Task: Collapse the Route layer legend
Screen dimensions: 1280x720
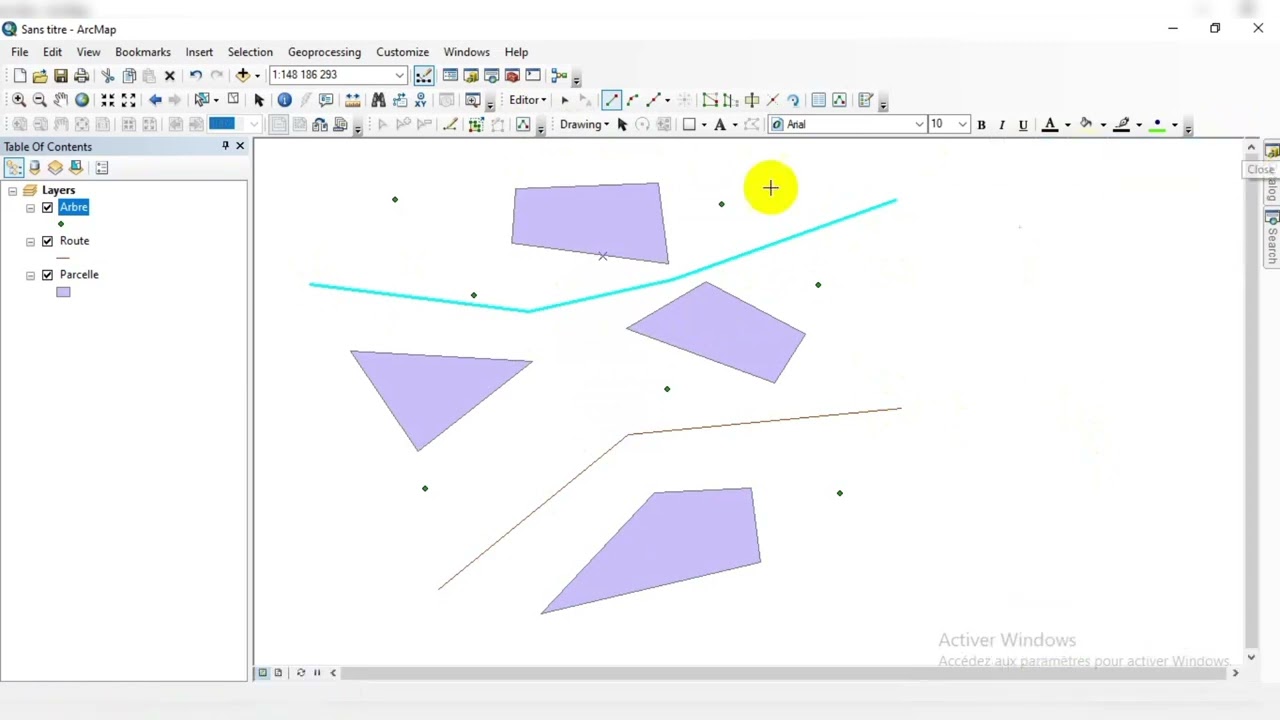Action: click(x=30, y=242)
